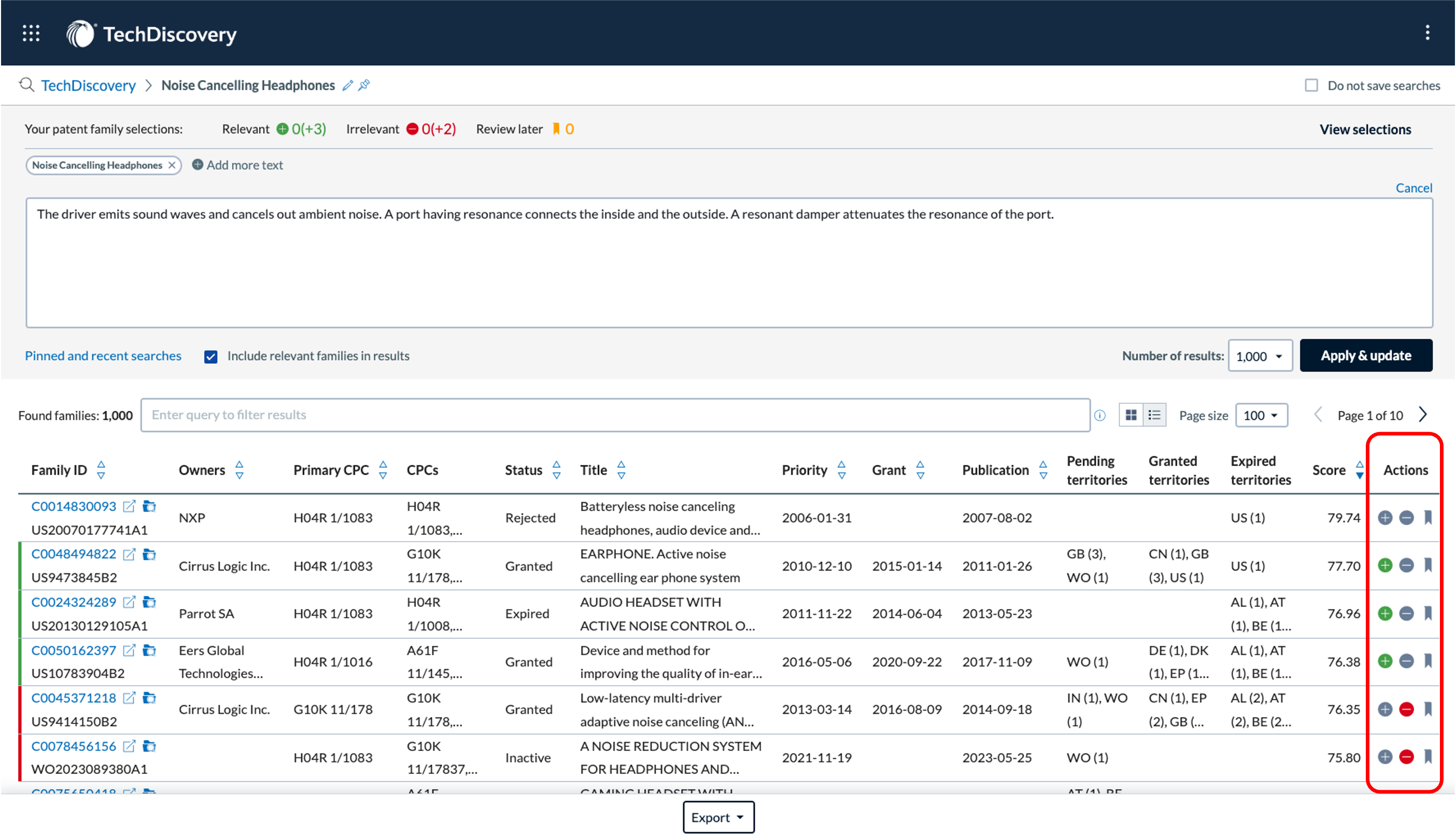Image resolution: width=1456 pixels, height=836 pixels.
Task: Sort by Owners column
Action: (x=239, y=470)
